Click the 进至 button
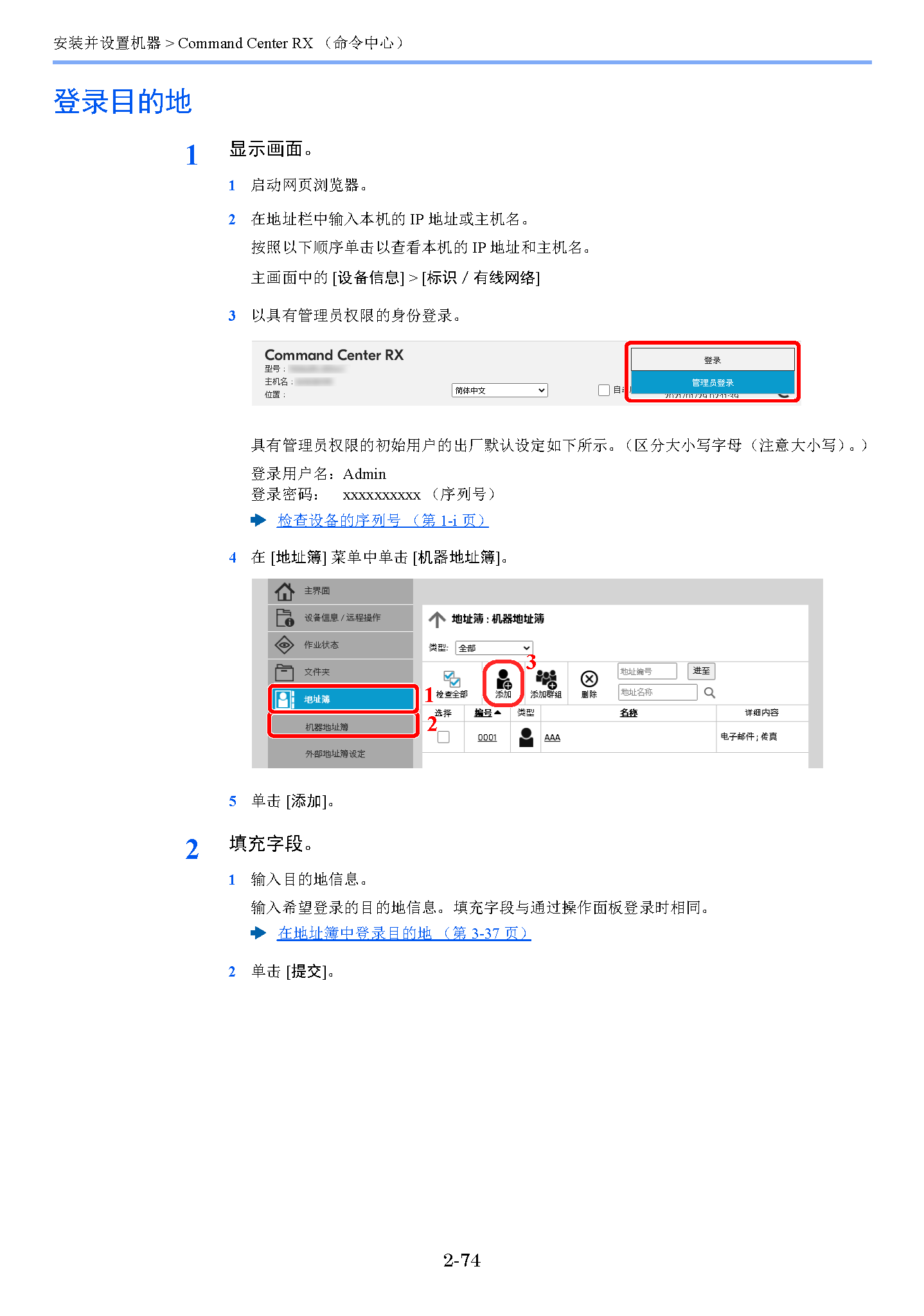The width and height of the screenshot is (924, 1316). pos(701,671)
